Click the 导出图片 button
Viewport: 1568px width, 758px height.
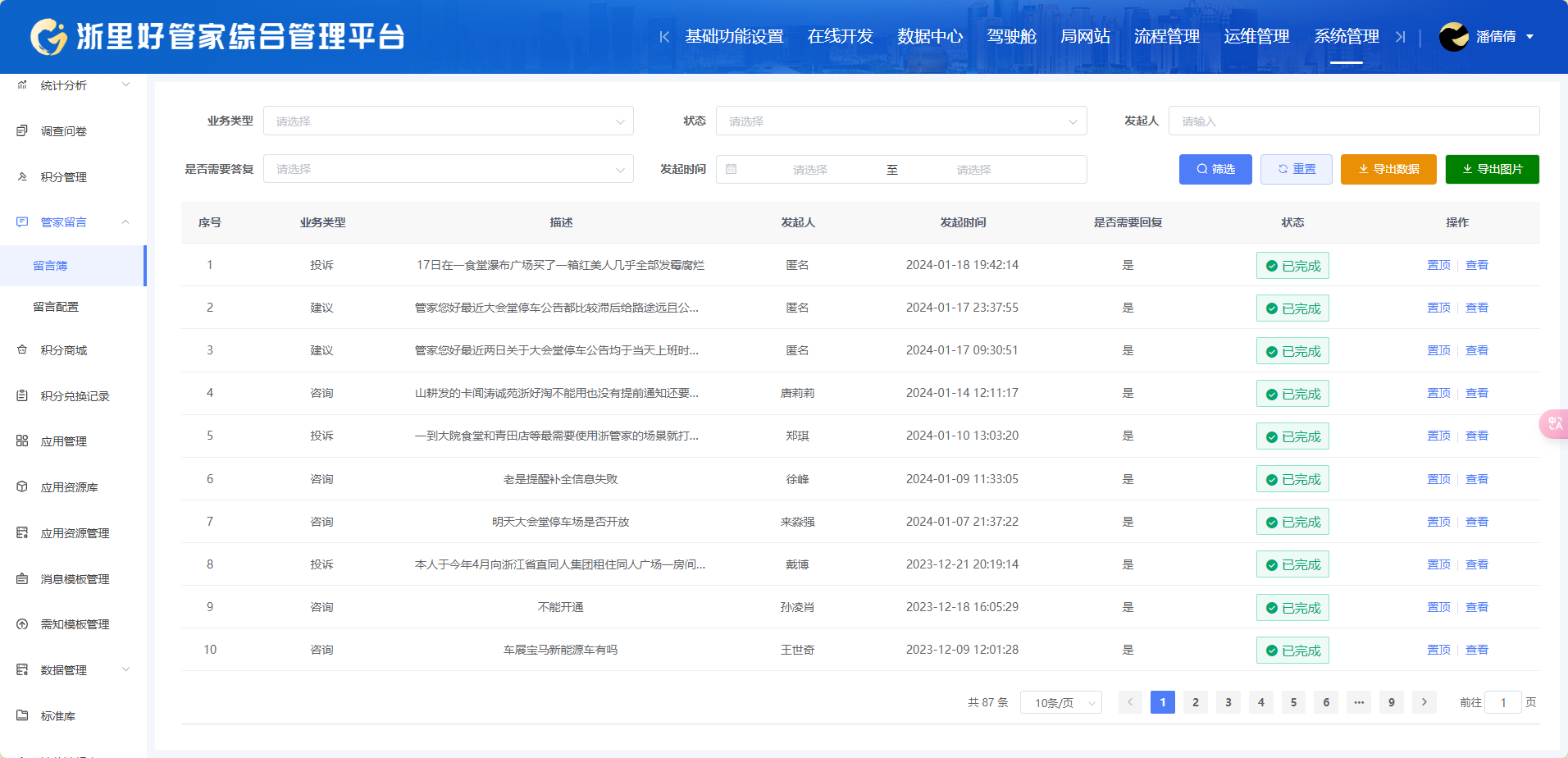tap(1493, 169)
